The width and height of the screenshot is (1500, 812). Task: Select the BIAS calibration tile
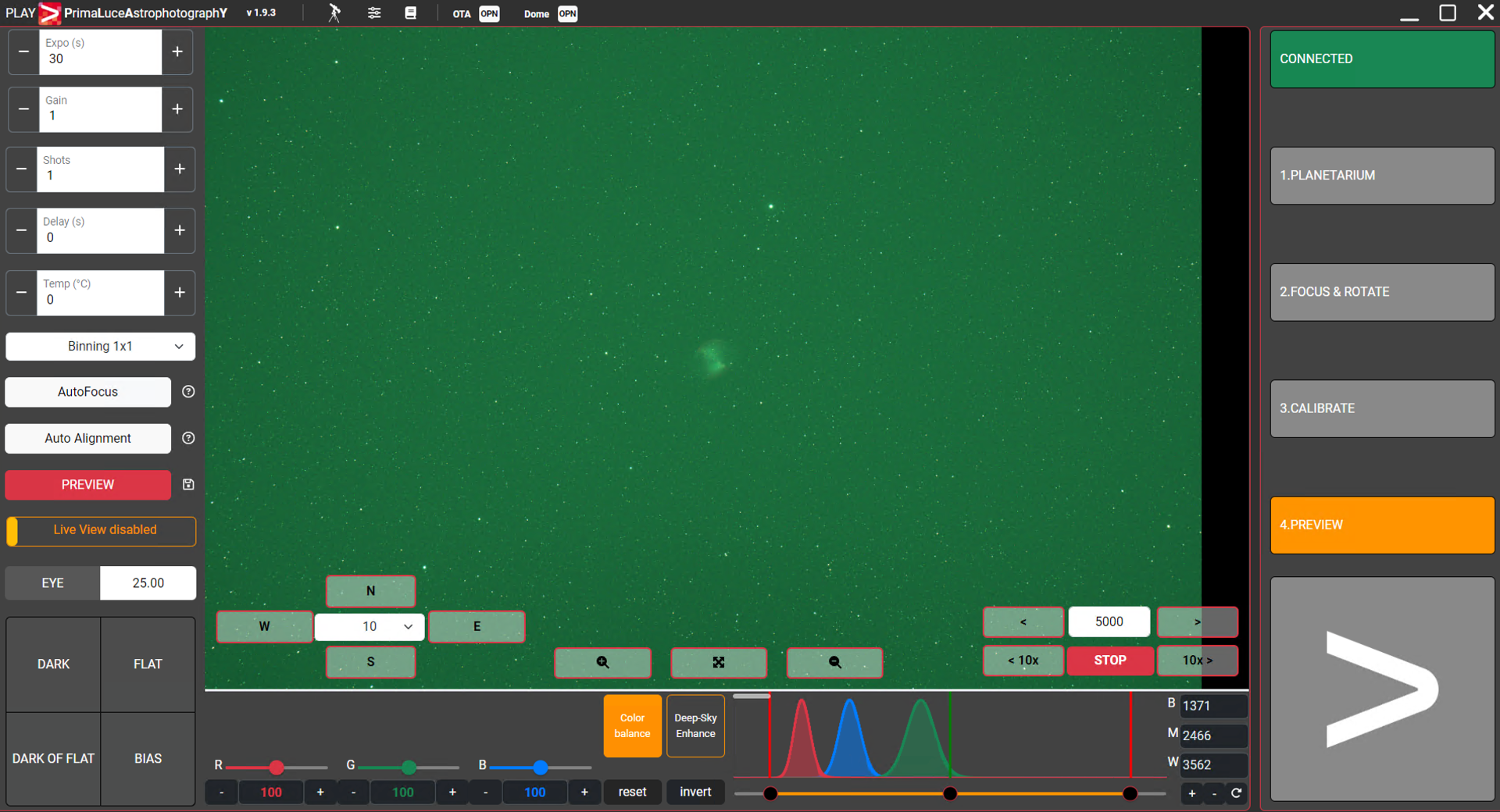point(148,759)
